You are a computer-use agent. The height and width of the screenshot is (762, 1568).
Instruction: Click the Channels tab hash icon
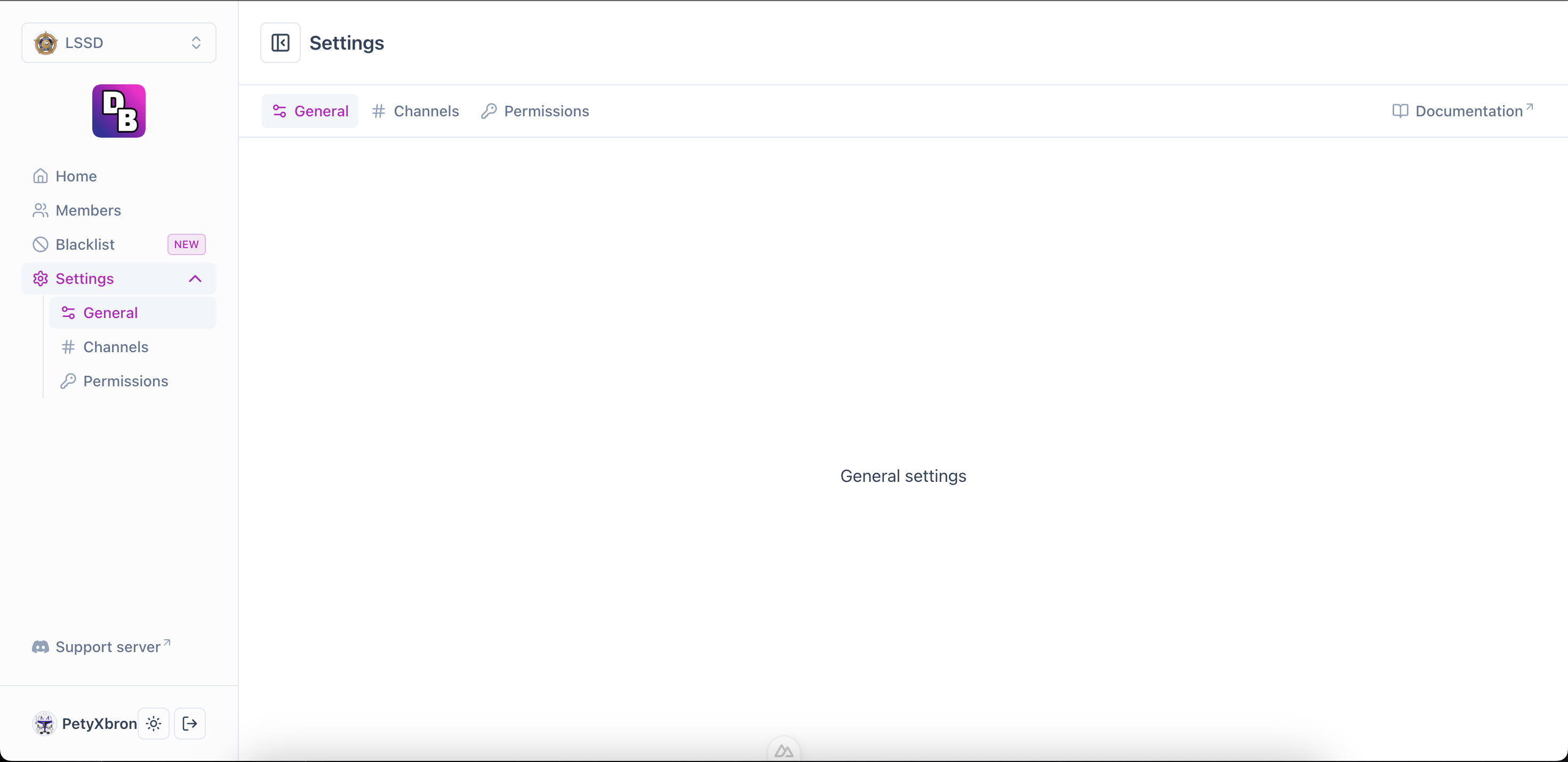(379, 111)
